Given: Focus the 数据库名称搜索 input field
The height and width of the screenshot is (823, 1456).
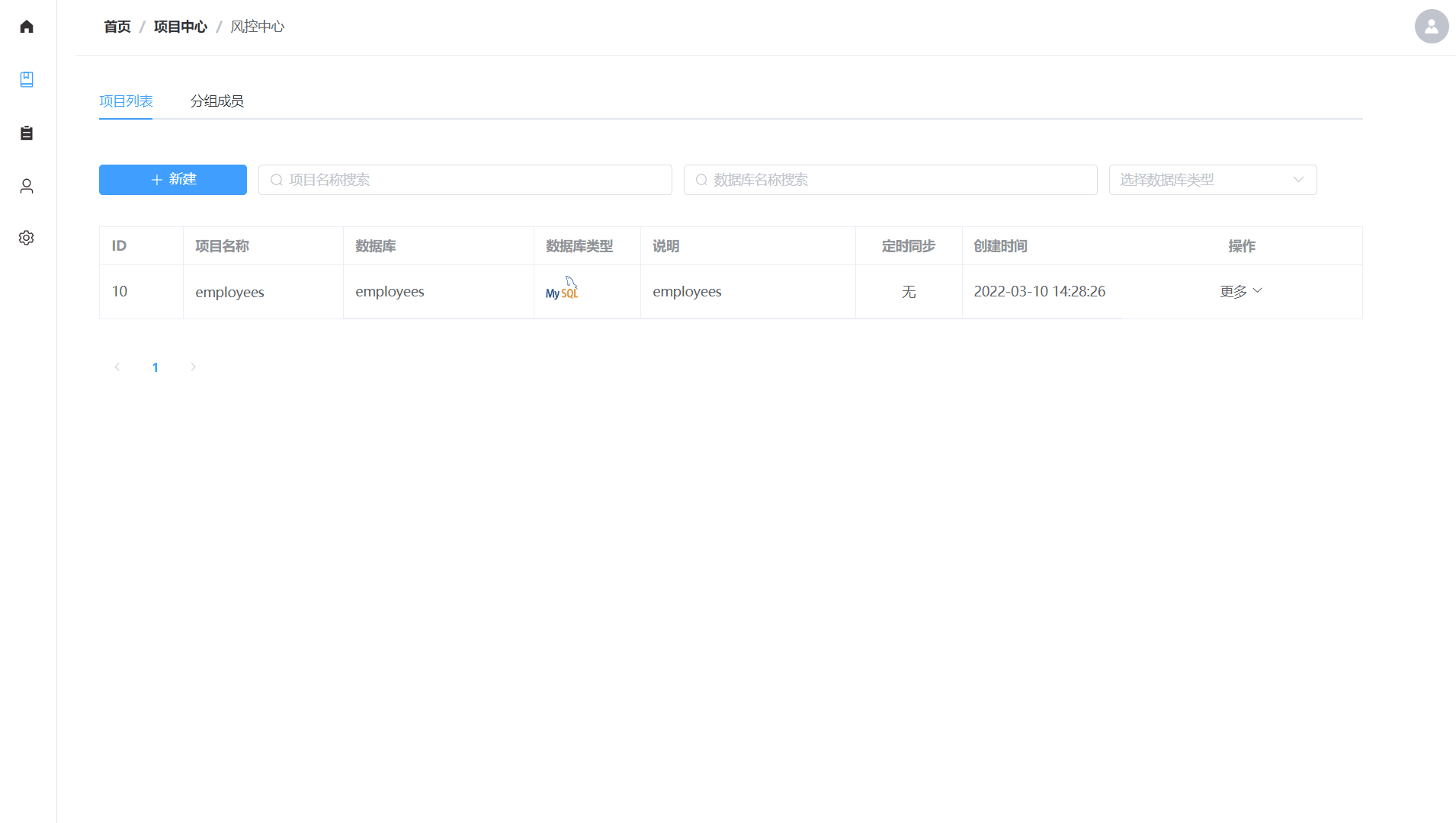Looking at the screenshot, I should [x=900, y=180].
